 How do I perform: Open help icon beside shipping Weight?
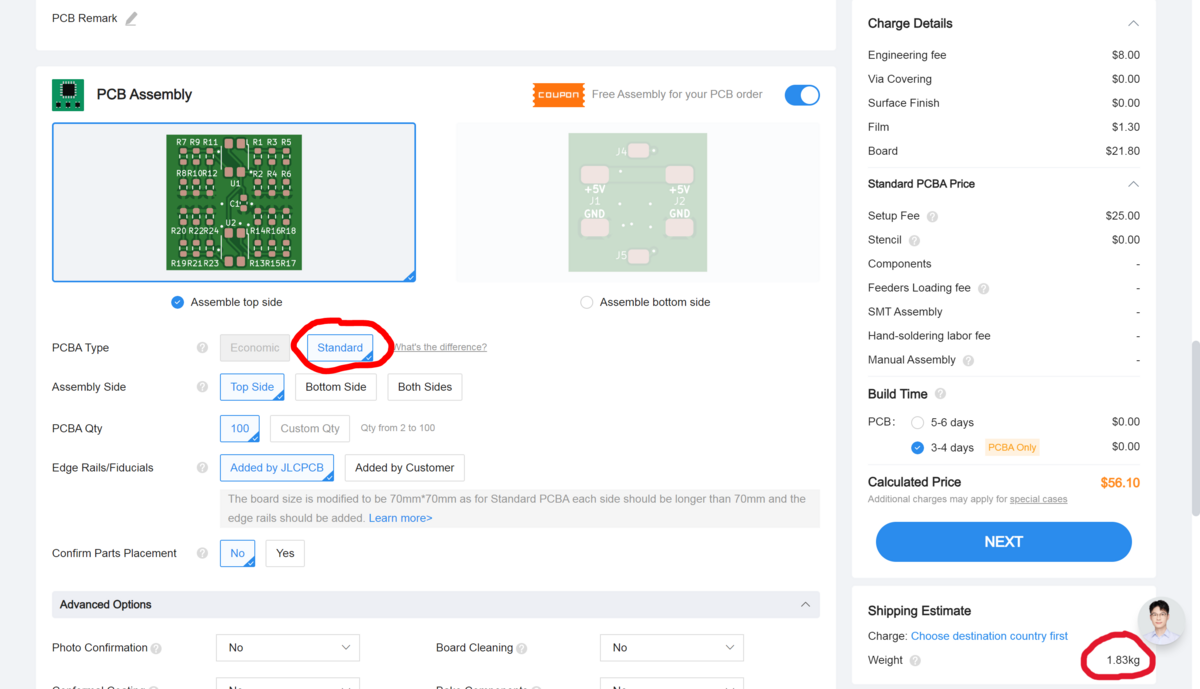pos(915,660)
